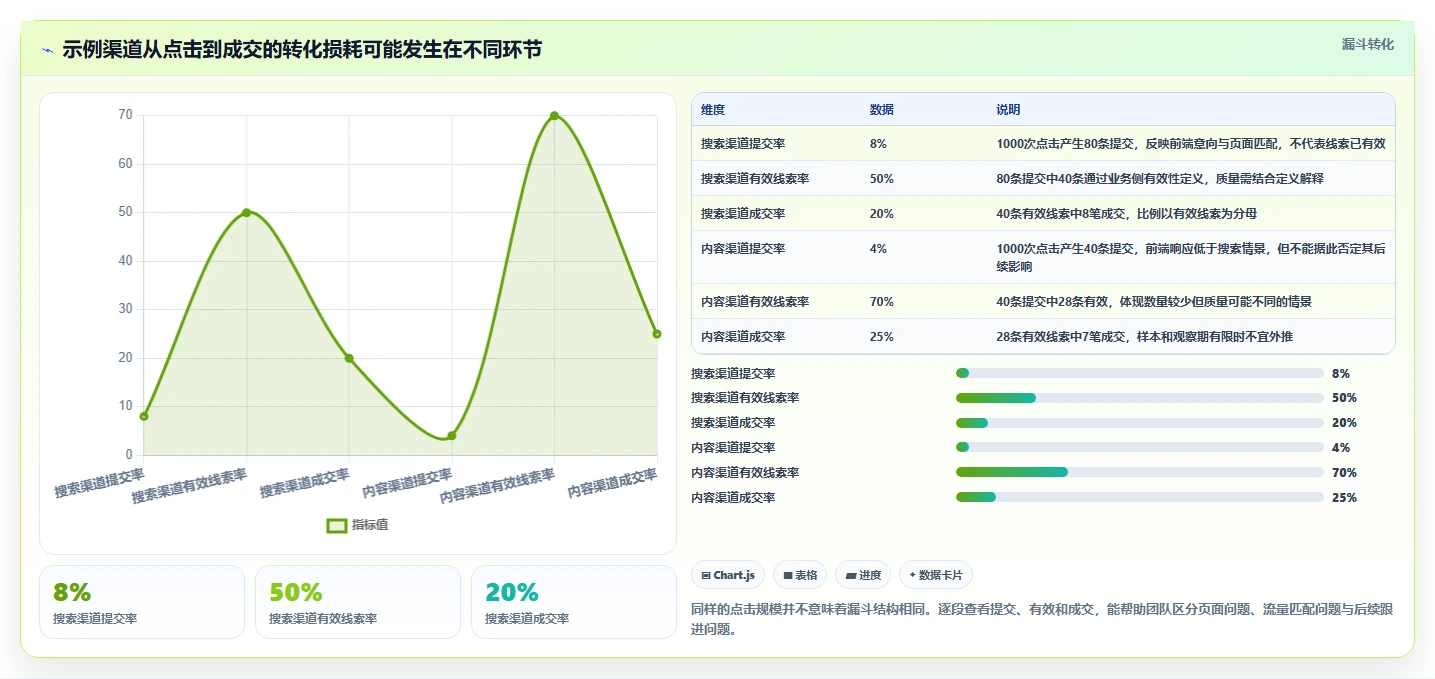Image resolution: width=1435 pixels, height=679 pixels.
Task: Select the 内容渠道有效线索率 cell in the table
Action: 755,302
